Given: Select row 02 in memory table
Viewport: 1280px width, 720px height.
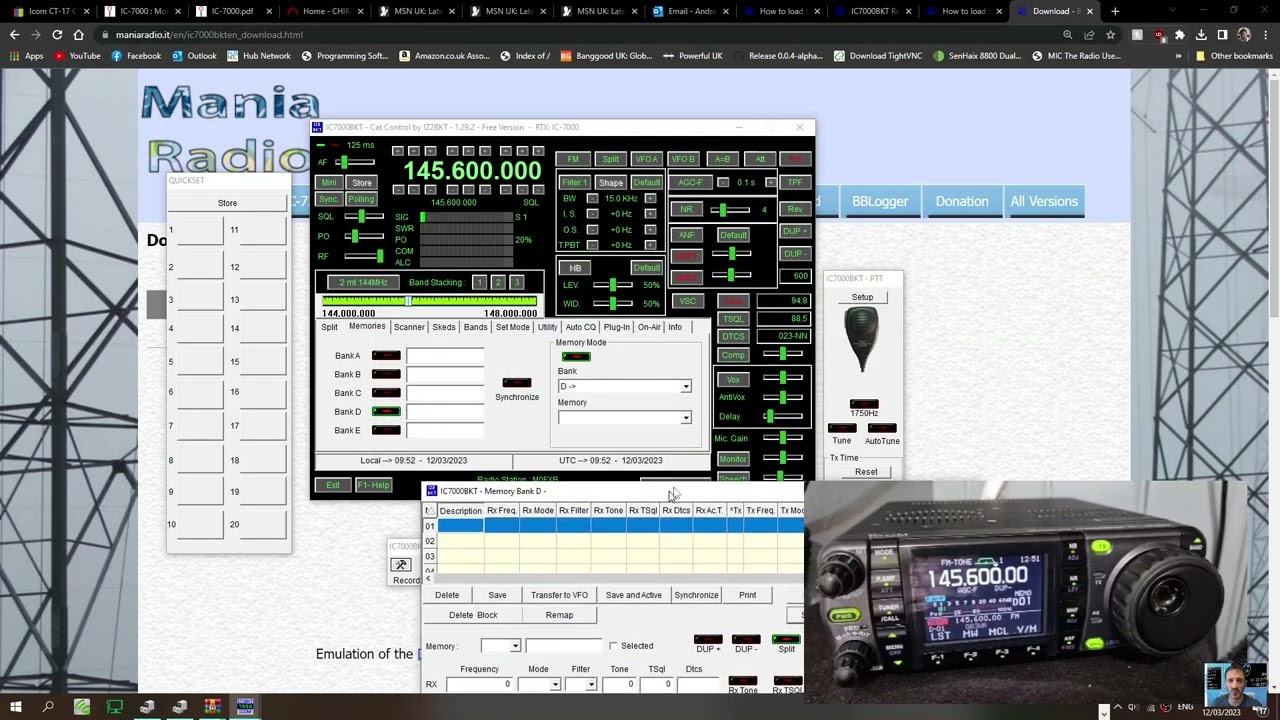Looking at the screenshot, I should pos(612,541).
